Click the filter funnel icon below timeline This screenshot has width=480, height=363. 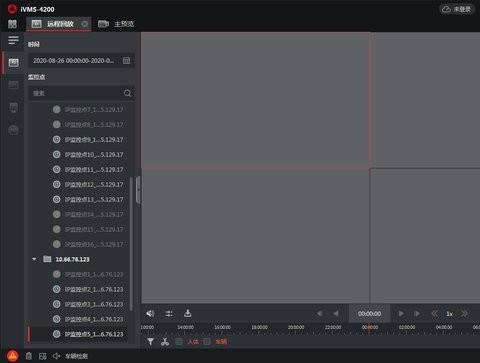[x=151, y=342]
